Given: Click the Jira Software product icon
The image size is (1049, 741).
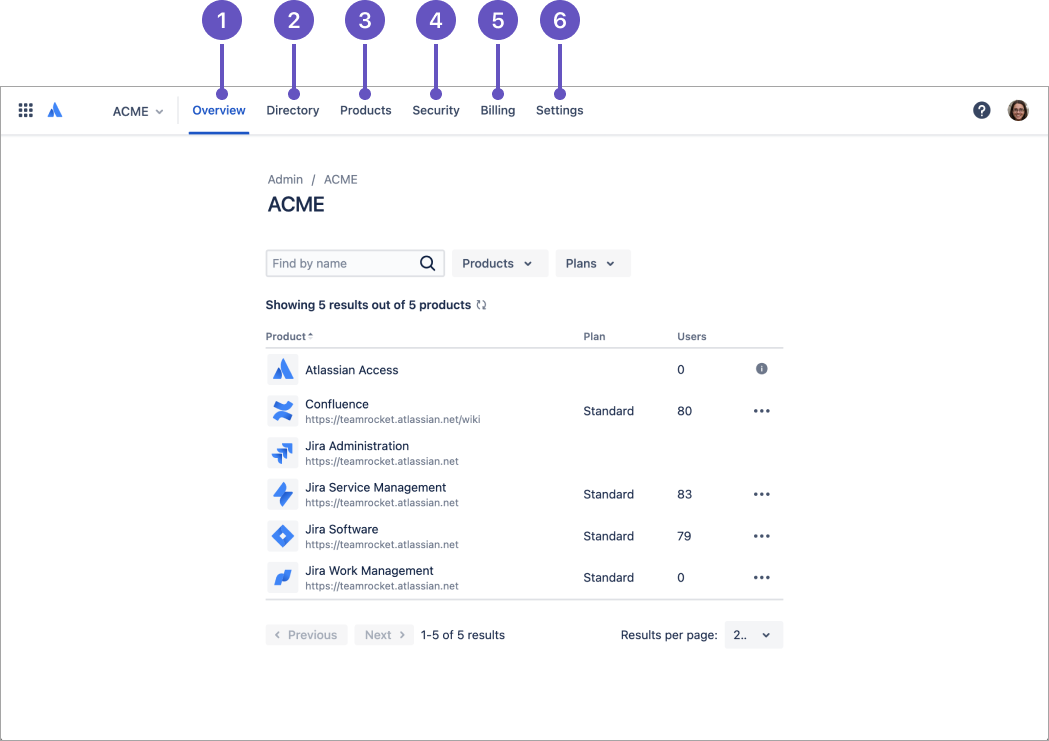Looking at the screenshot, I should 283,536.
